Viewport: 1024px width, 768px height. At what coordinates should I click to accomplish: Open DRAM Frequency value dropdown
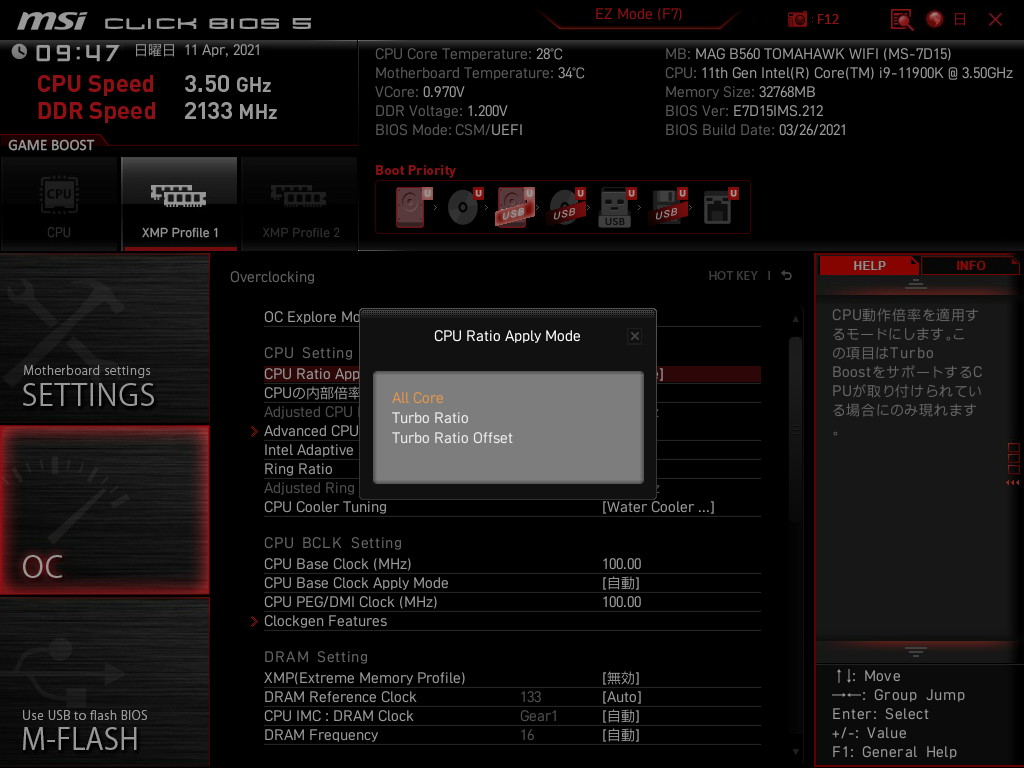[620, 735]
